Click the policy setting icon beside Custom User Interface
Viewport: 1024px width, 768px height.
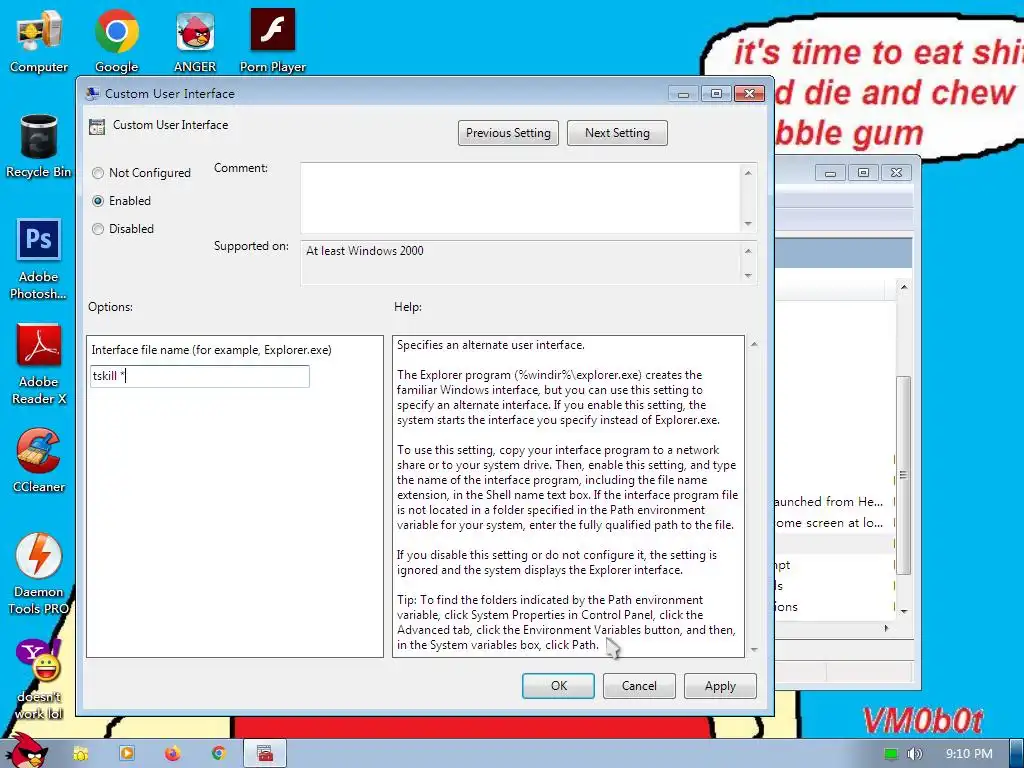[97, 127]
